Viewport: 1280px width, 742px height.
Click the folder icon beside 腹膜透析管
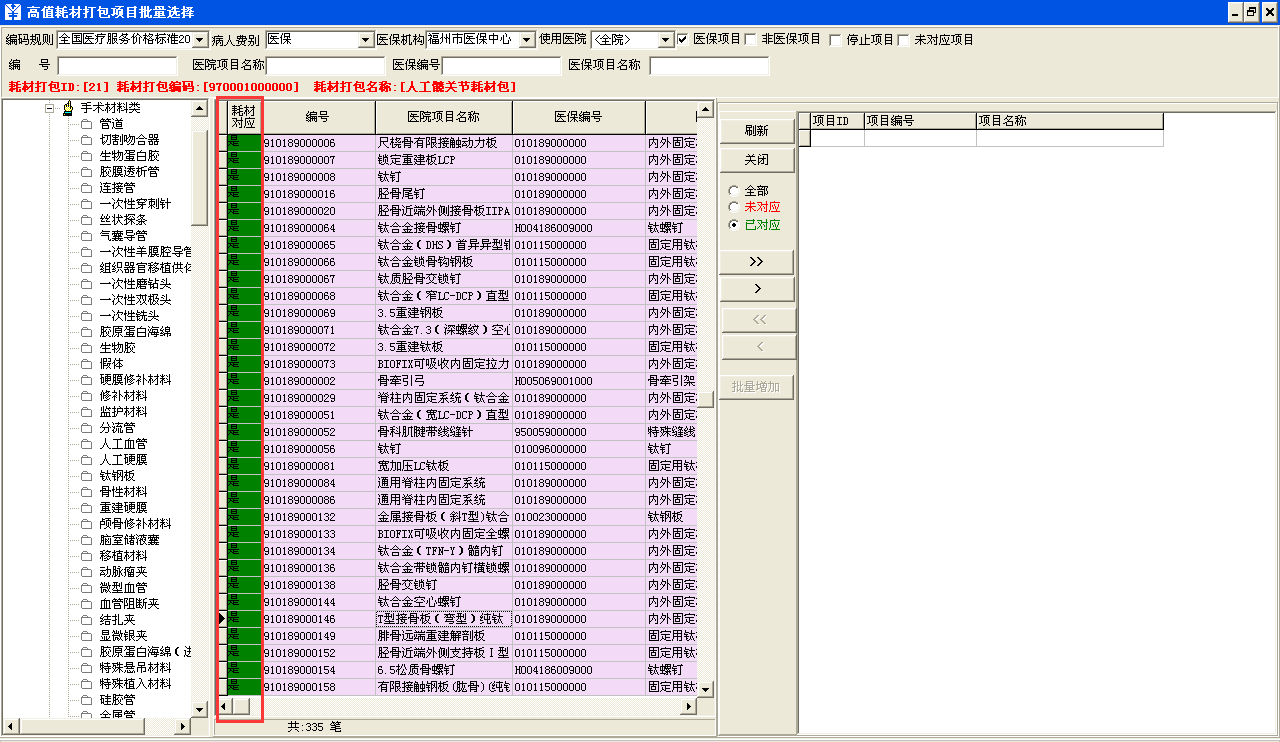(86, 172)
